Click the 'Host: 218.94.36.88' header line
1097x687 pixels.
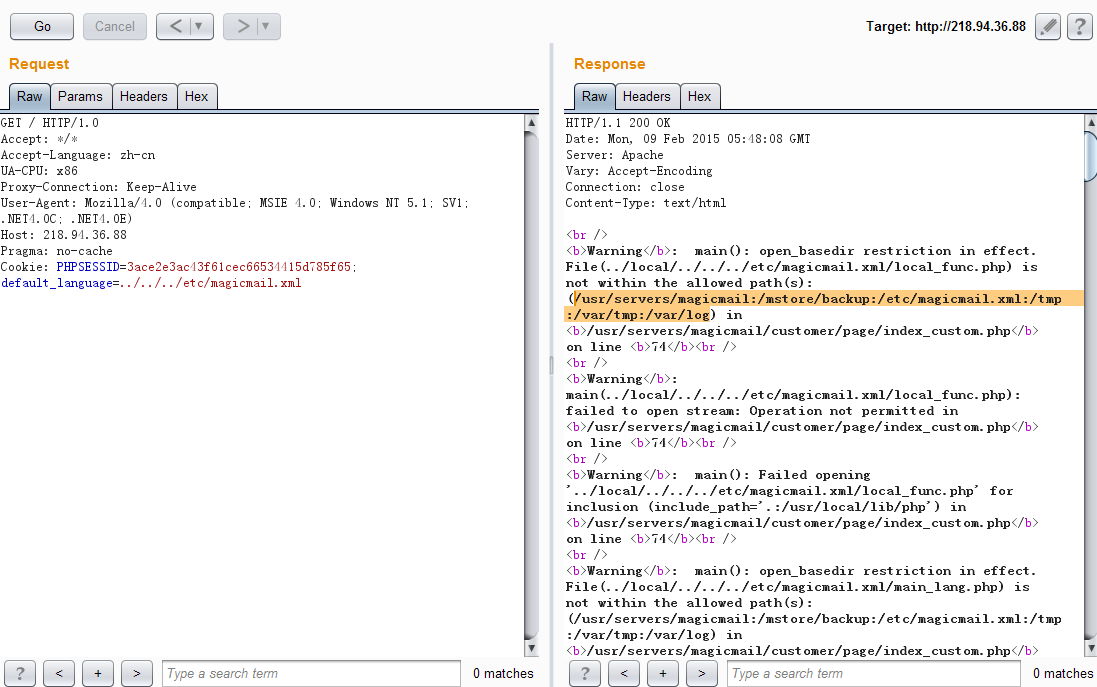(x=64, y=235)
